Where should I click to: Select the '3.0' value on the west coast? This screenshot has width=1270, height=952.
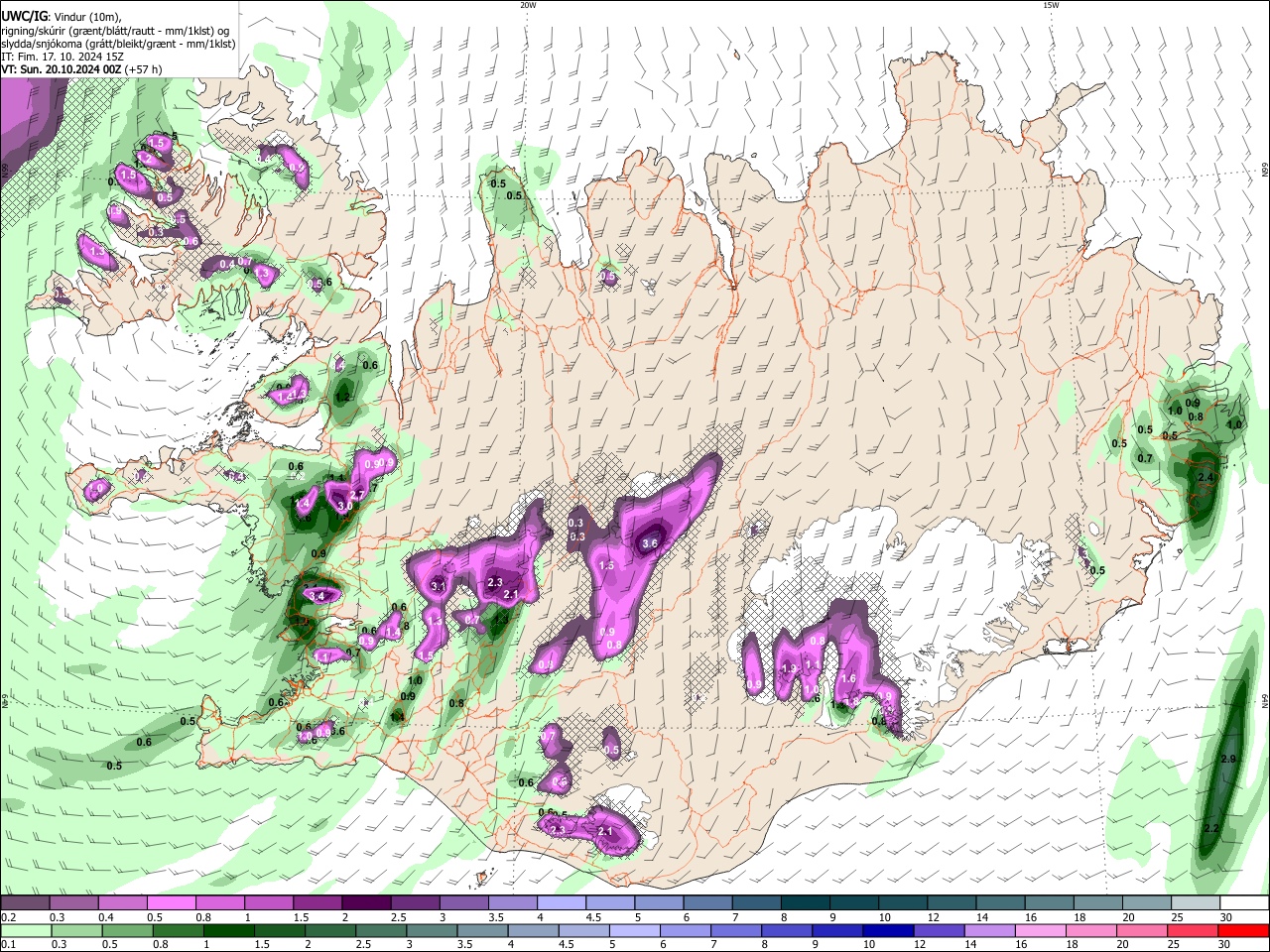344,506
